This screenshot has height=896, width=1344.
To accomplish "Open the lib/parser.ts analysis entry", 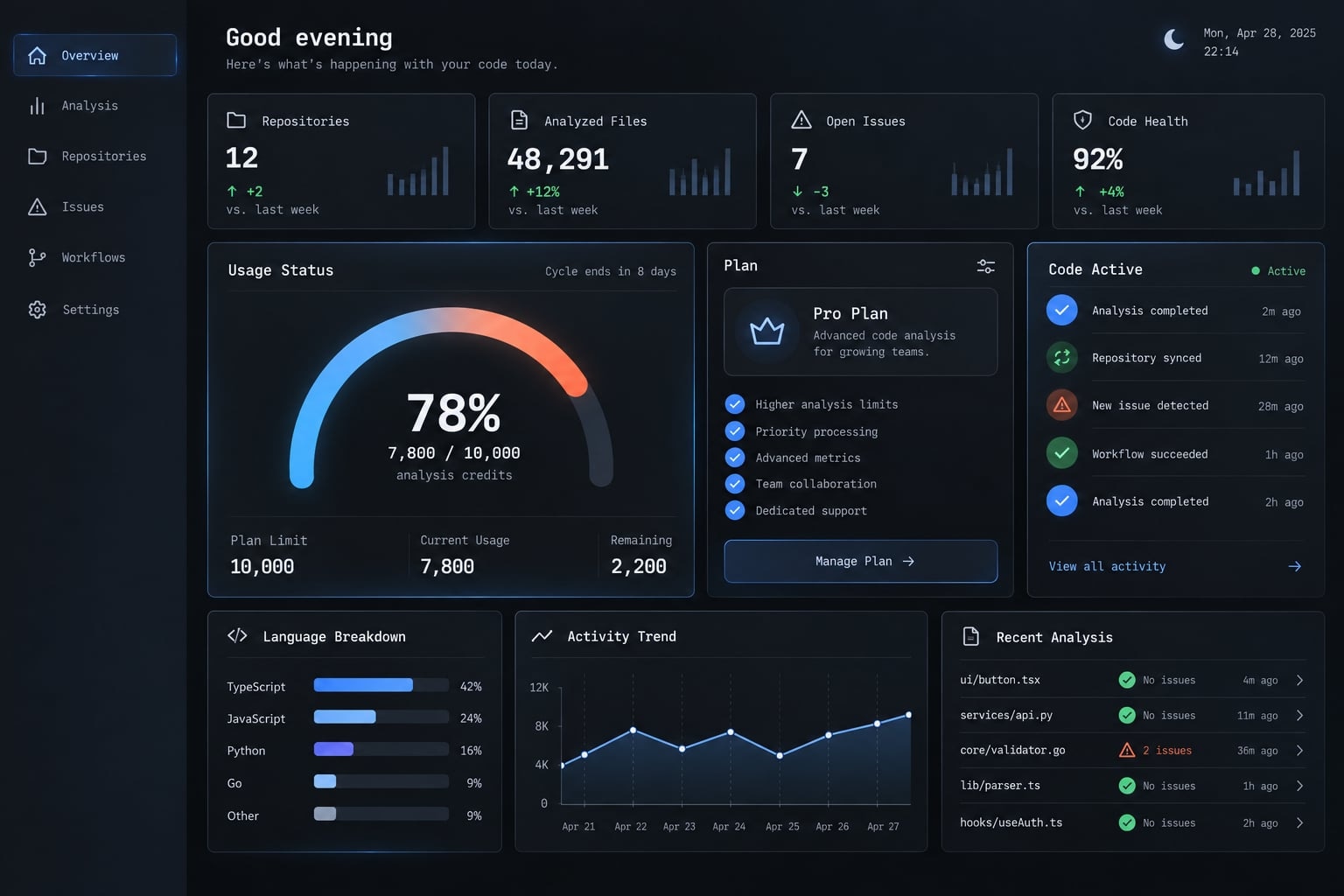I will (1132, 786).
